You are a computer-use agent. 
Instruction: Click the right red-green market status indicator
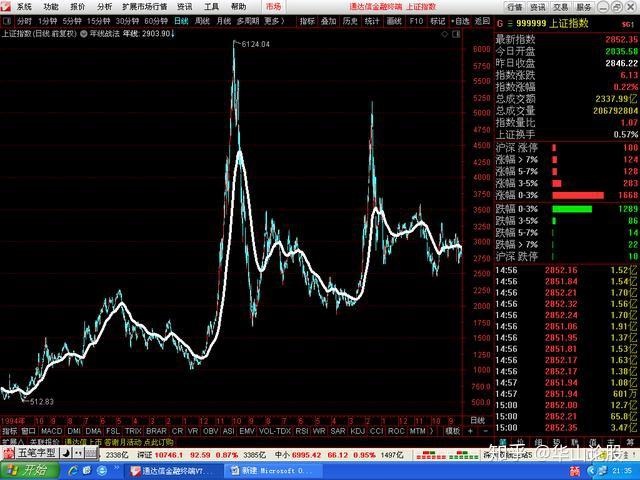[463, 455]
